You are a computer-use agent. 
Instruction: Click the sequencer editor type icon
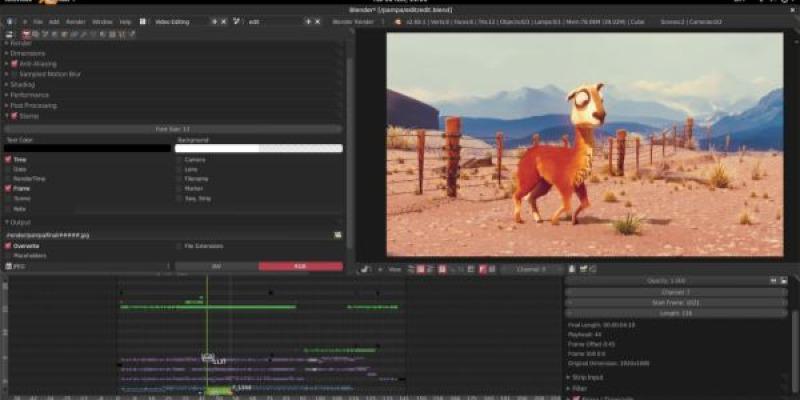pos(366,269)
